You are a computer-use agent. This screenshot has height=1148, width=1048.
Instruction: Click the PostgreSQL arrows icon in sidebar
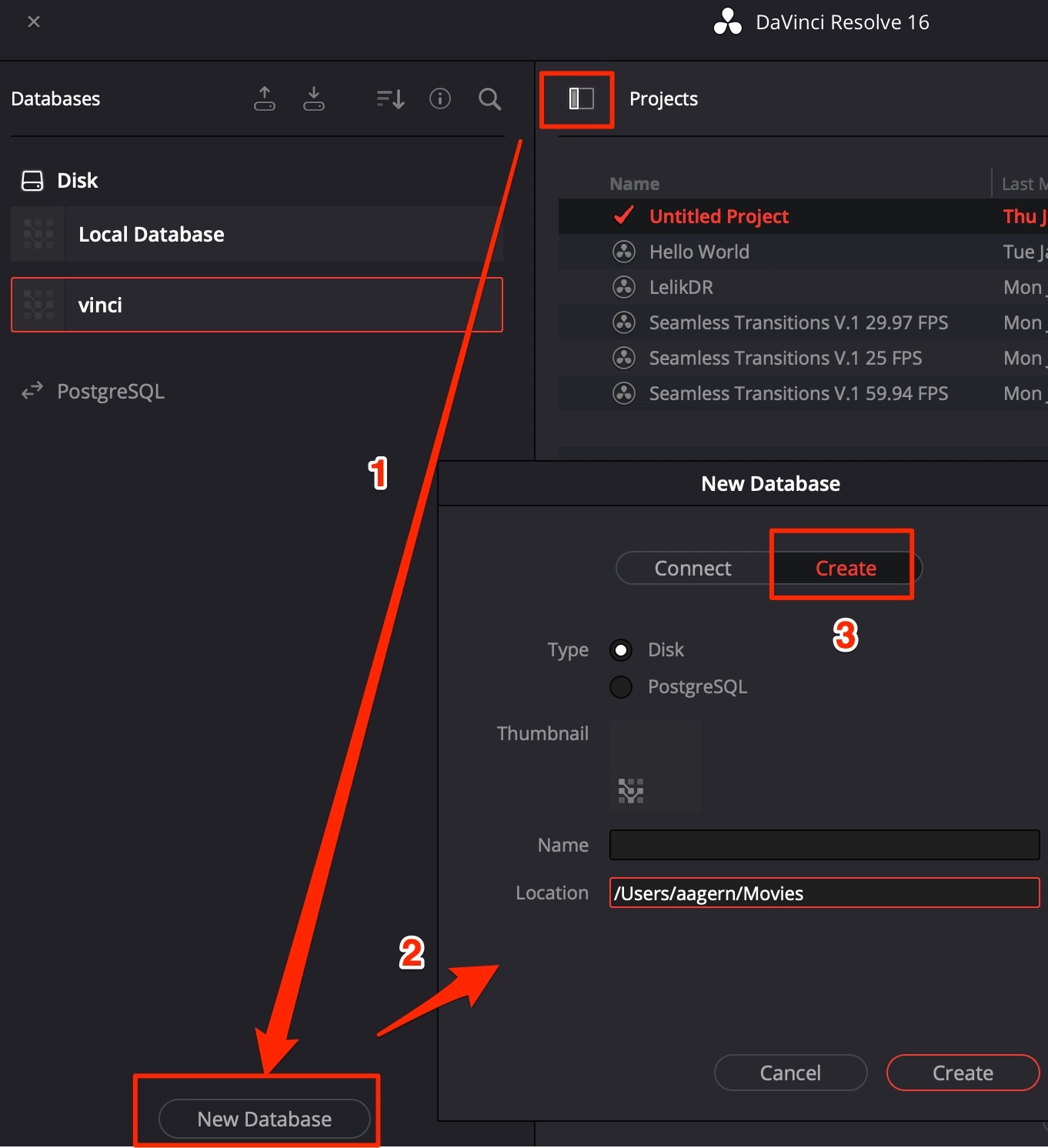[32, 391]
